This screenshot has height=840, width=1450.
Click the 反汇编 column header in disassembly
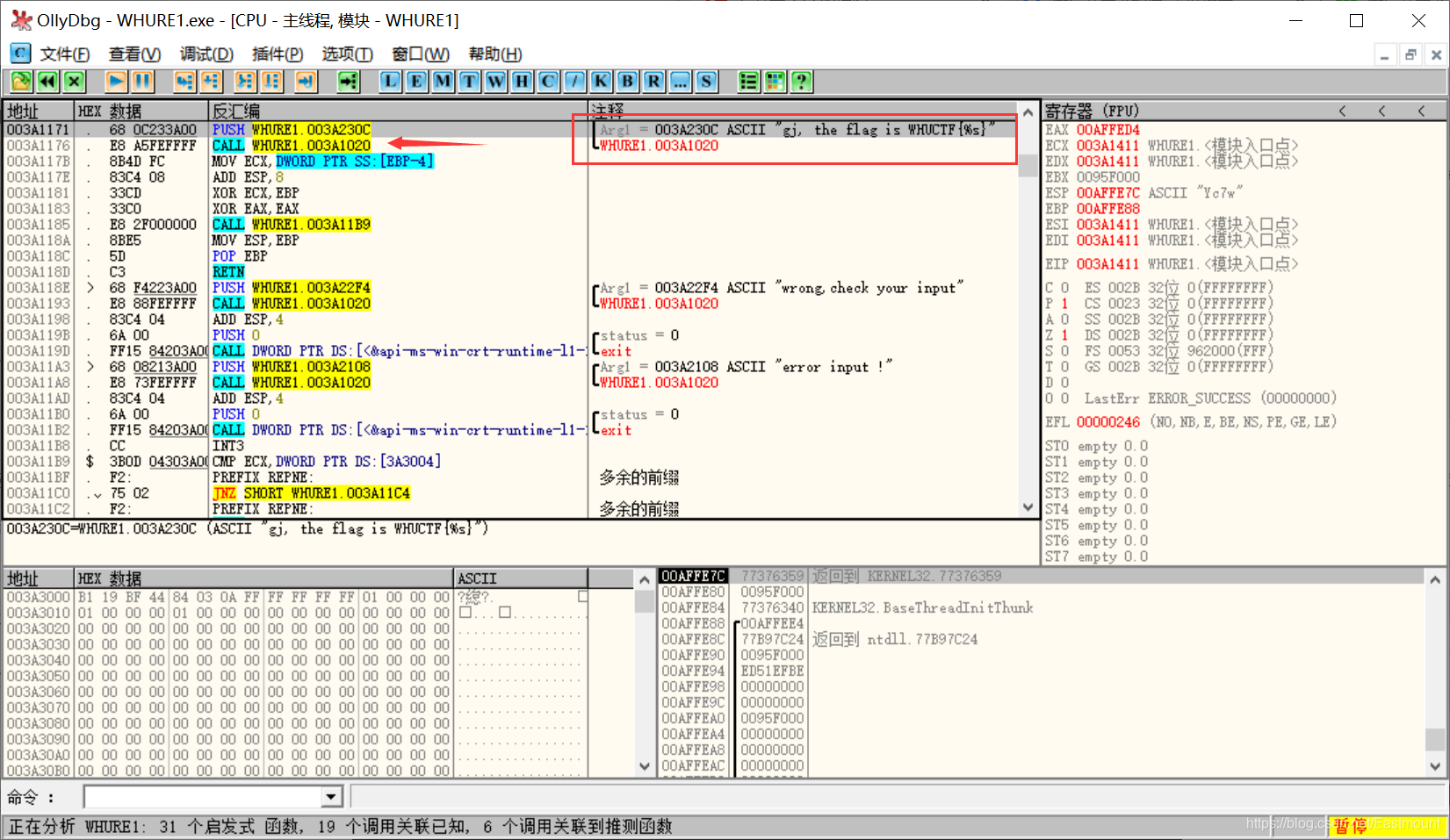click(x=398, y=111)
